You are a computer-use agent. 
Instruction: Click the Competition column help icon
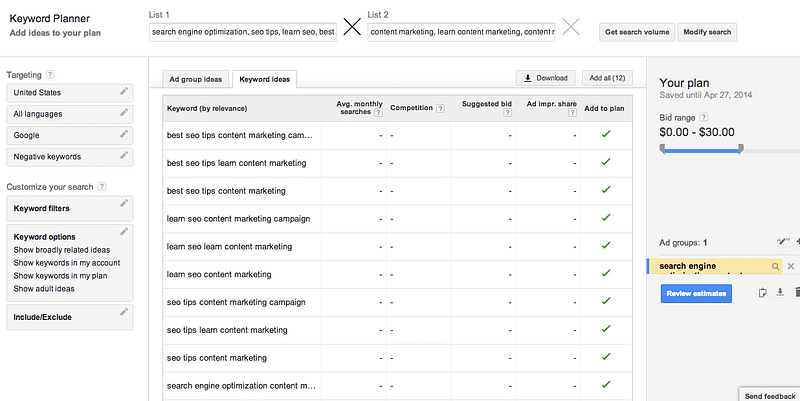coord(441,107)
